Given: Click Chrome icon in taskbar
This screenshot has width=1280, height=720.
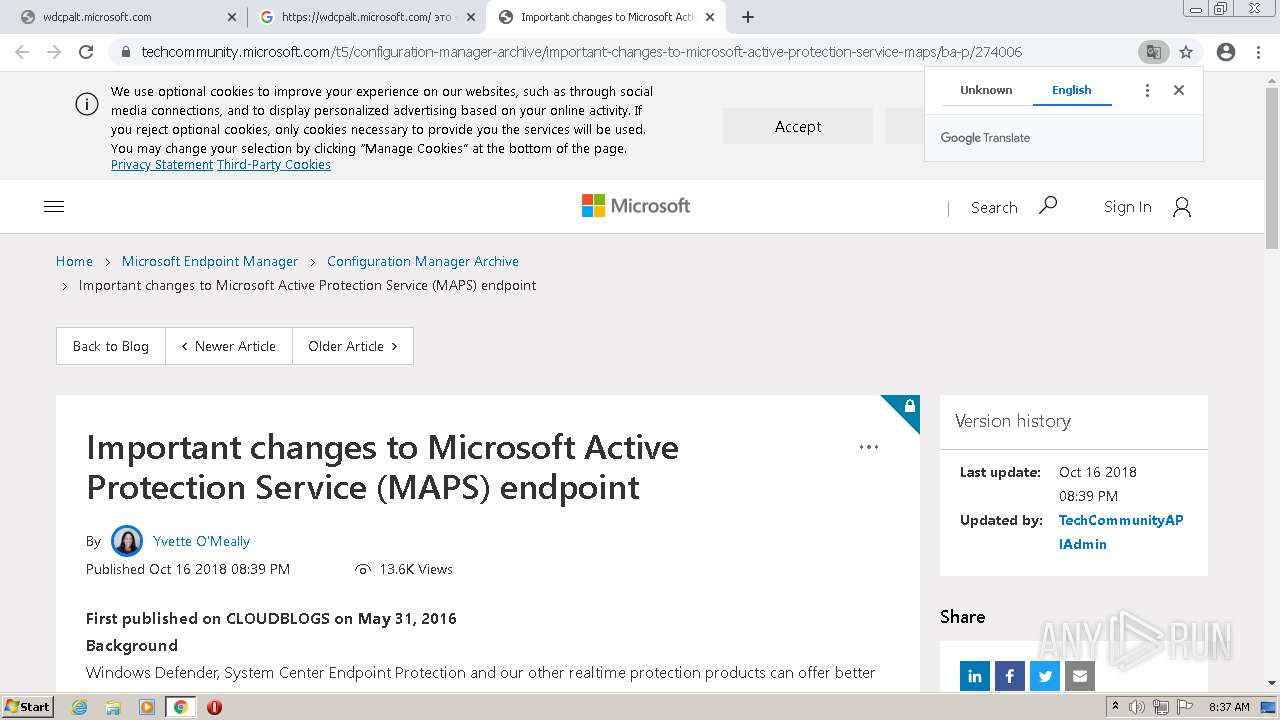Looking at the screenshot, I should (x=180, y=707).
